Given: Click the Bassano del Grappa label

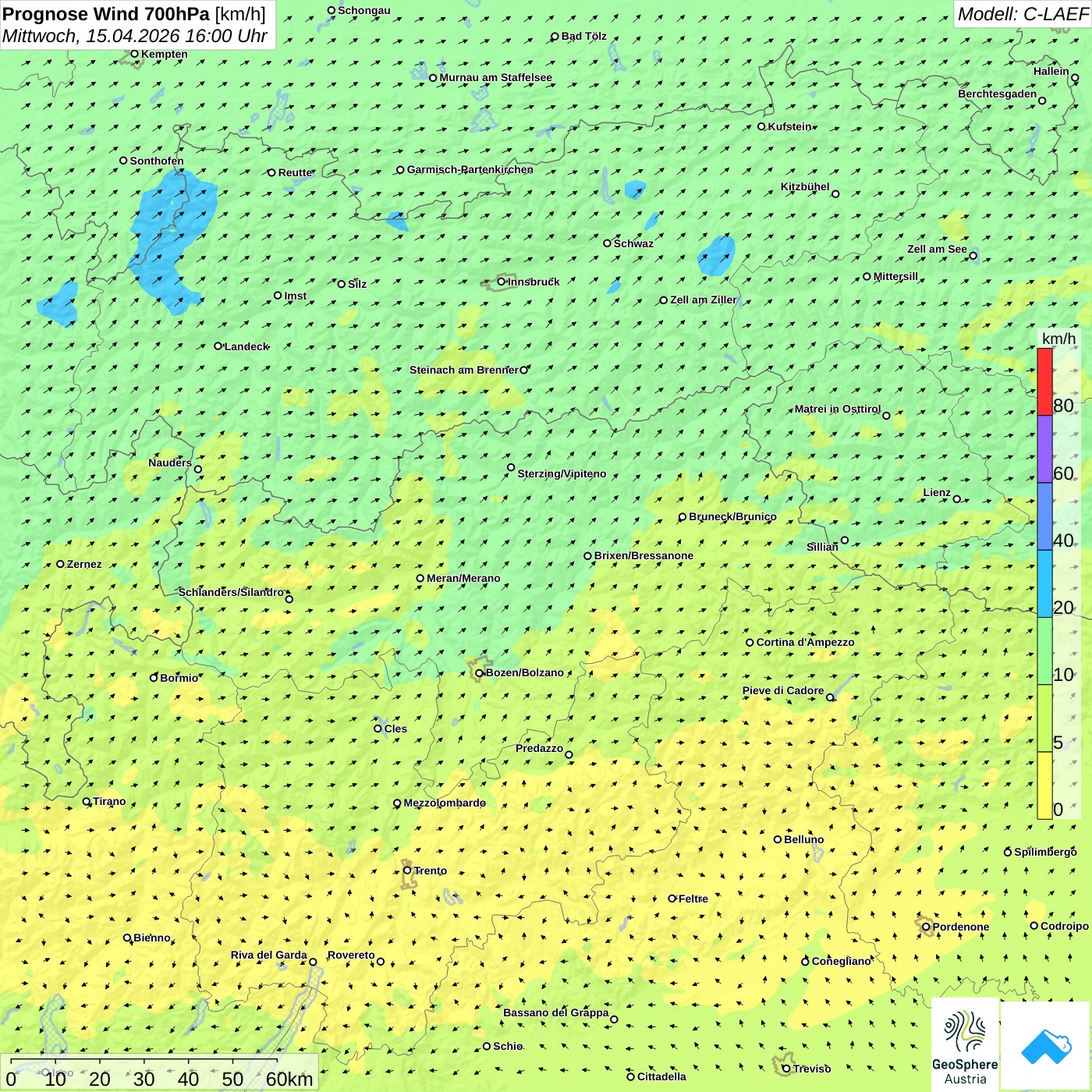Looking at the screenshot, I should 556,1012.
